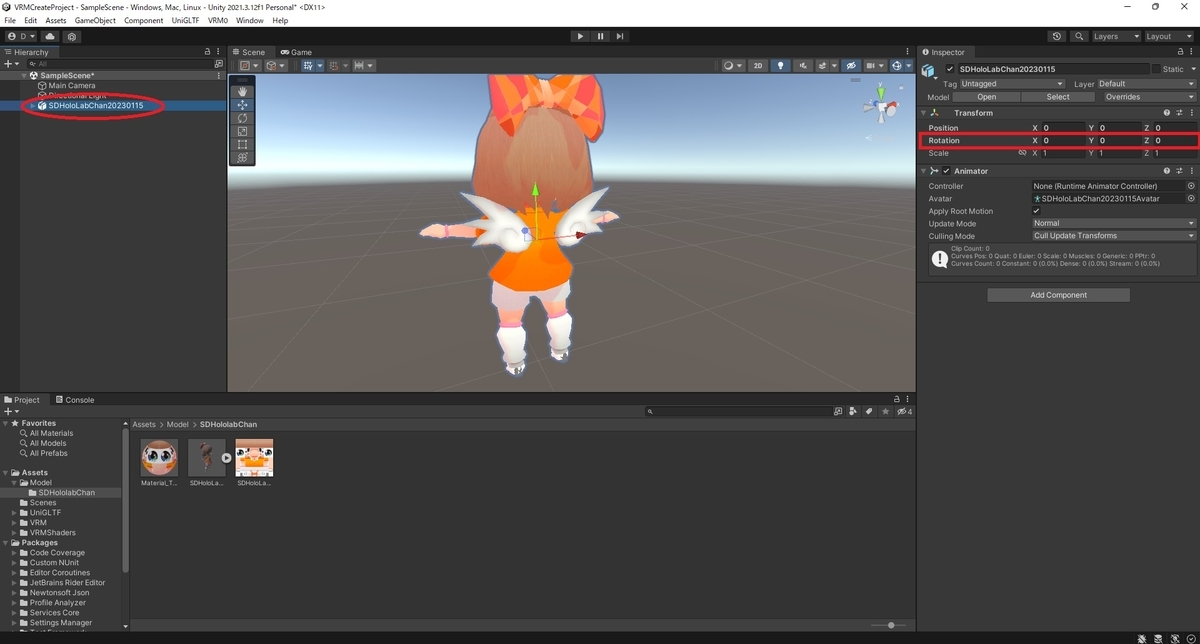Viewport: 1200px width, 644px height.
Task: Open Version Control (Plastic SCM) icon
Action: (x=71, y=36)
